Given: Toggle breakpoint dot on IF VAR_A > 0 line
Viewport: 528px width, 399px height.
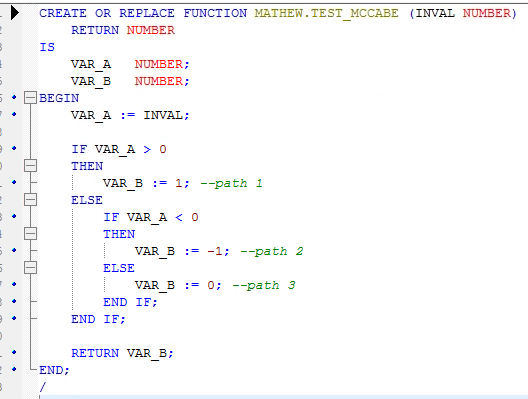Looking at the screenshot, I should click(x=14, y=148).
